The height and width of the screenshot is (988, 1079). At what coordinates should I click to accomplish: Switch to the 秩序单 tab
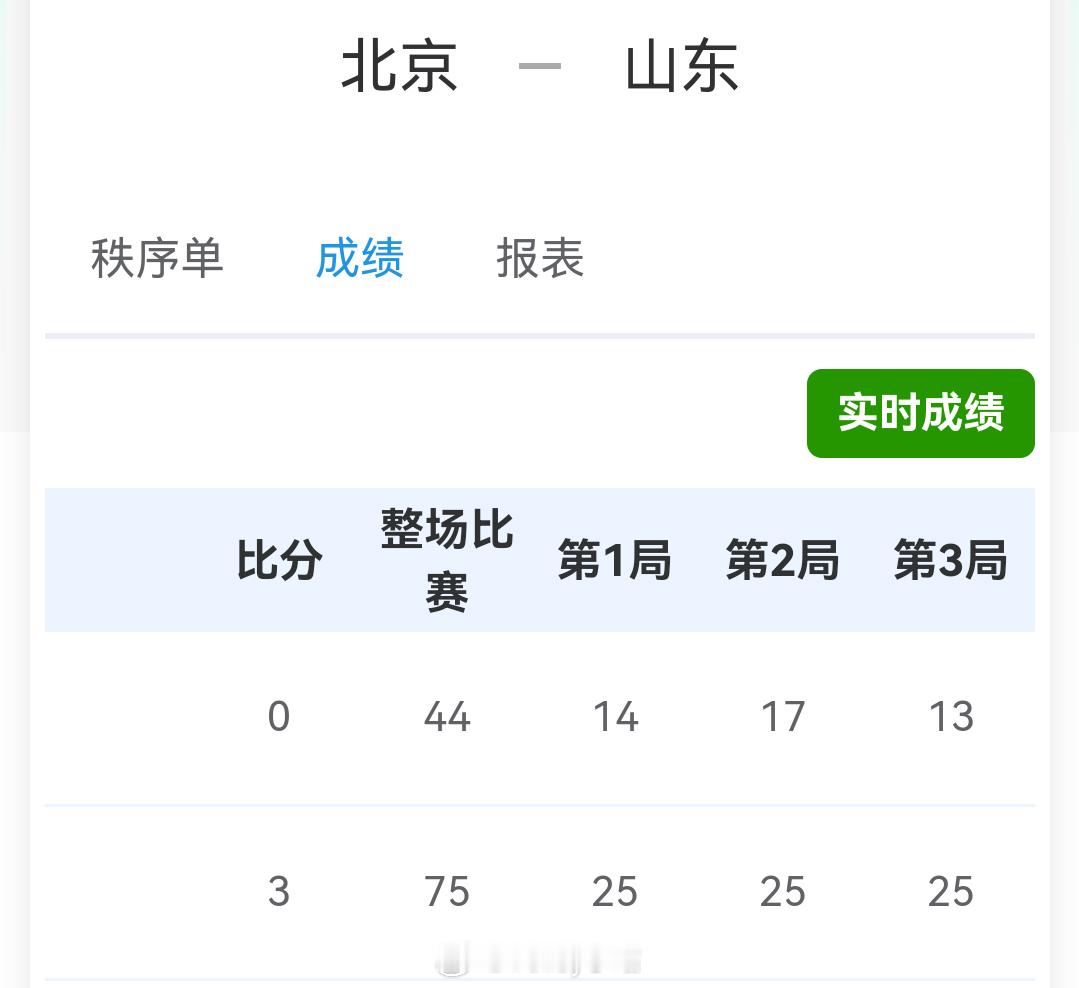click(x=157, y=259)
